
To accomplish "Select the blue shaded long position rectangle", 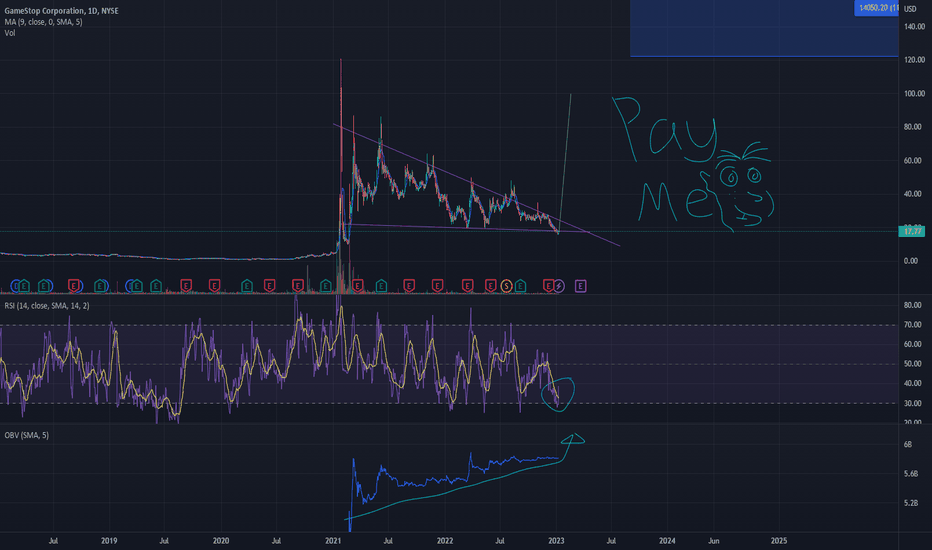I will pos(764,28).
